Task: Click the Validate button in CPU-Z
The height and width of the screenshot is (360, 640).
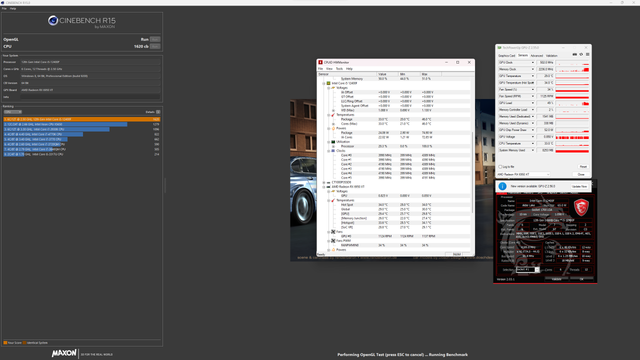Action: pyautogui.click(x=556, y=279)
